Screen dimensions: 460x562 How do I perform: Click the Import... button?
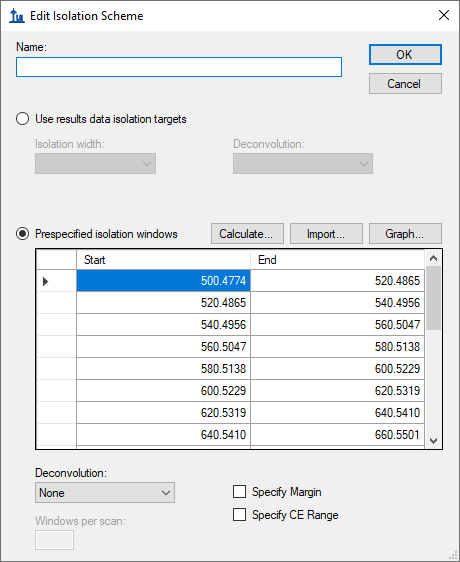pos(326,234)
